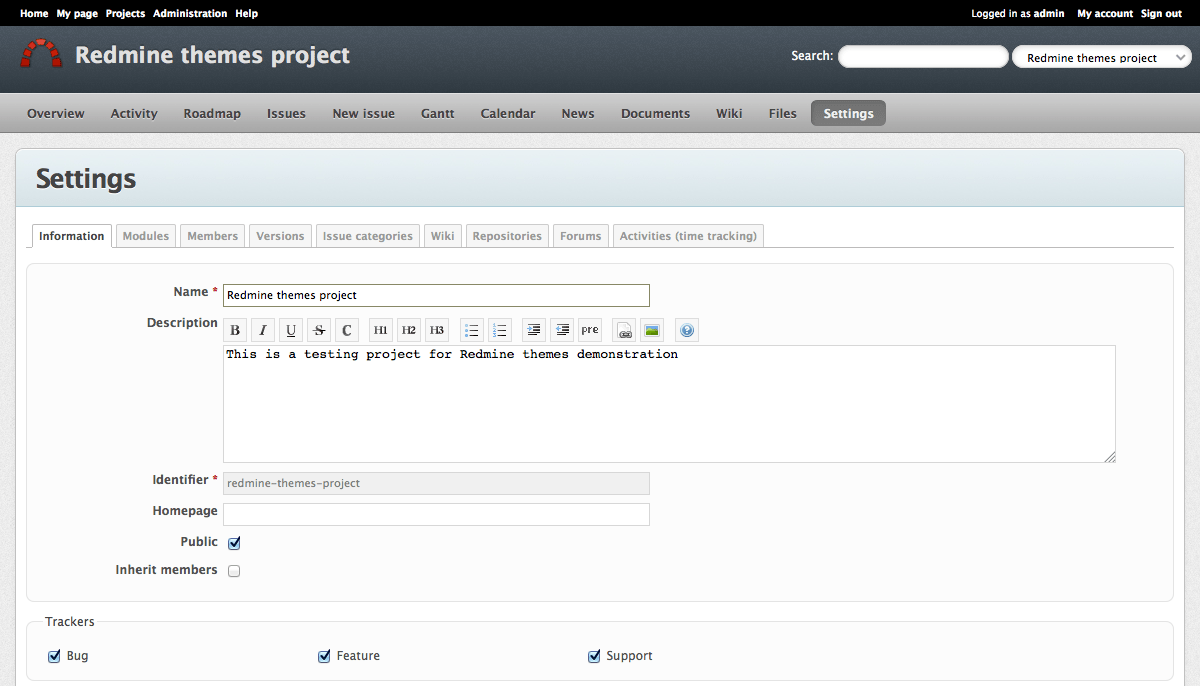Uncheck the Support tracker
The height and width of the screenshot is (686, 1200).
(595, 656)
